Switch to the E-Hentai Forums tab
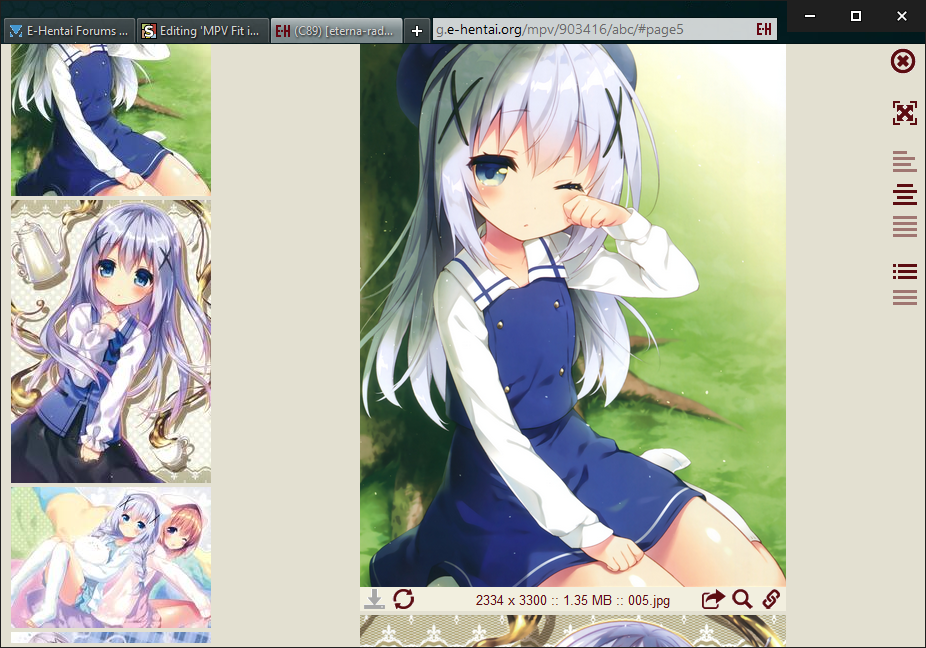The image size is (926, 648). 69,31
